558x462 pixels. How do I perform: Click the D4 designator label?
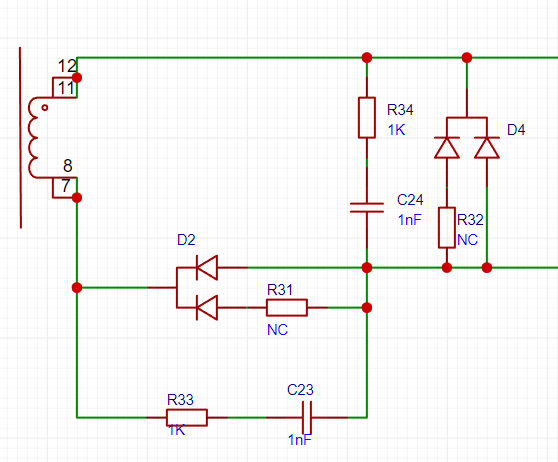click(516, 130)
